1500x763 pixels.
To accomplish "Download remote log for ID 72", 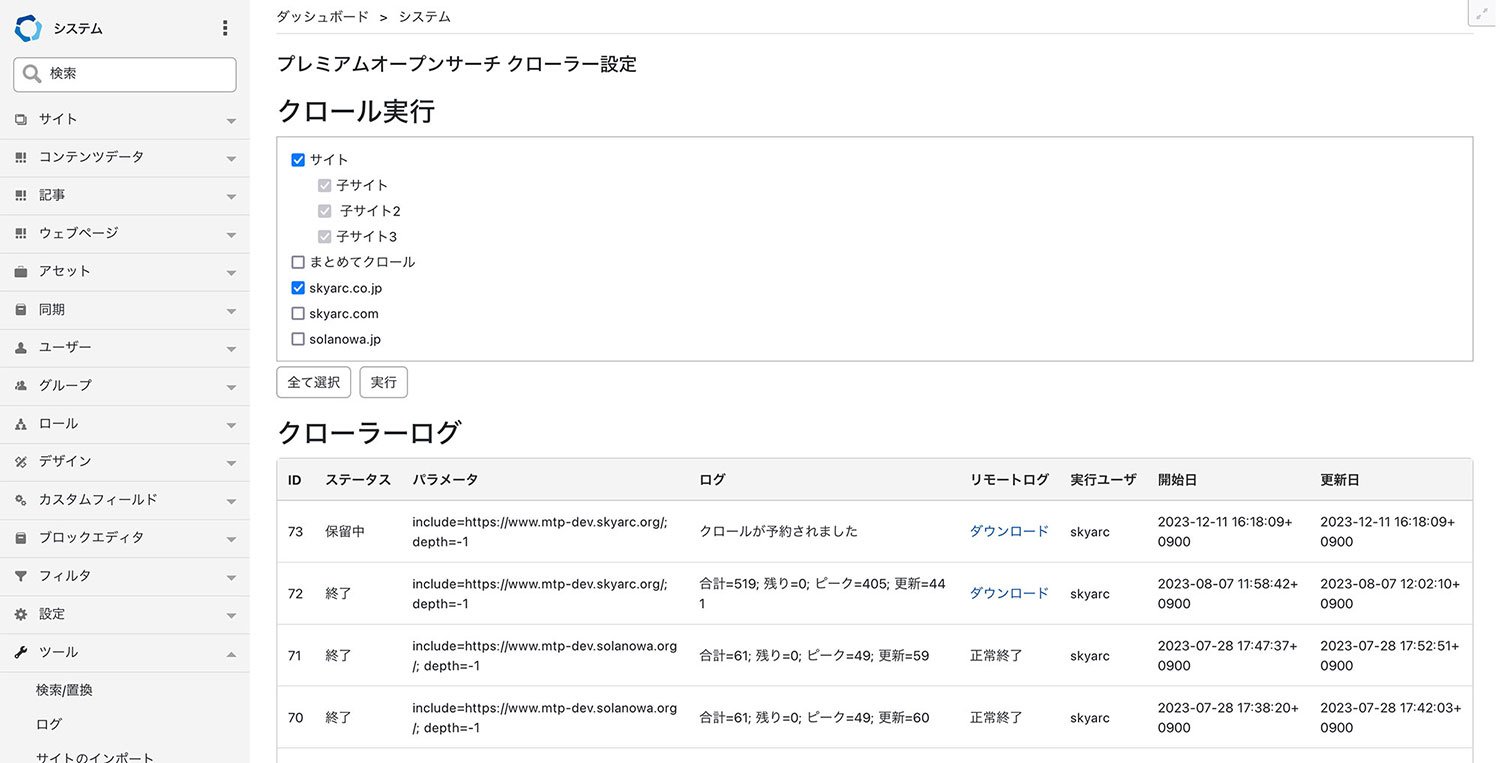I will tap(1009, 593).
